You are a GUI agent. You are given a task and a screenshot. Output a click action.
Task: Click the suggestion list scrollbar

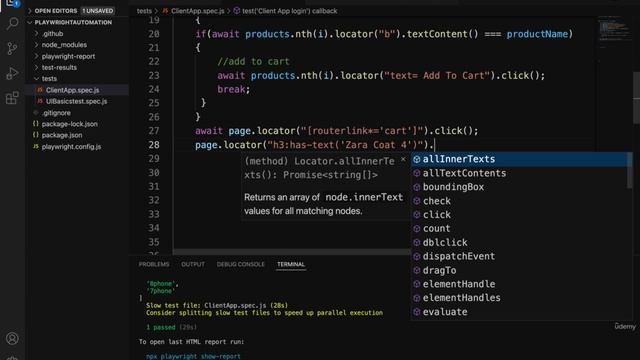[x=630, y=171]
